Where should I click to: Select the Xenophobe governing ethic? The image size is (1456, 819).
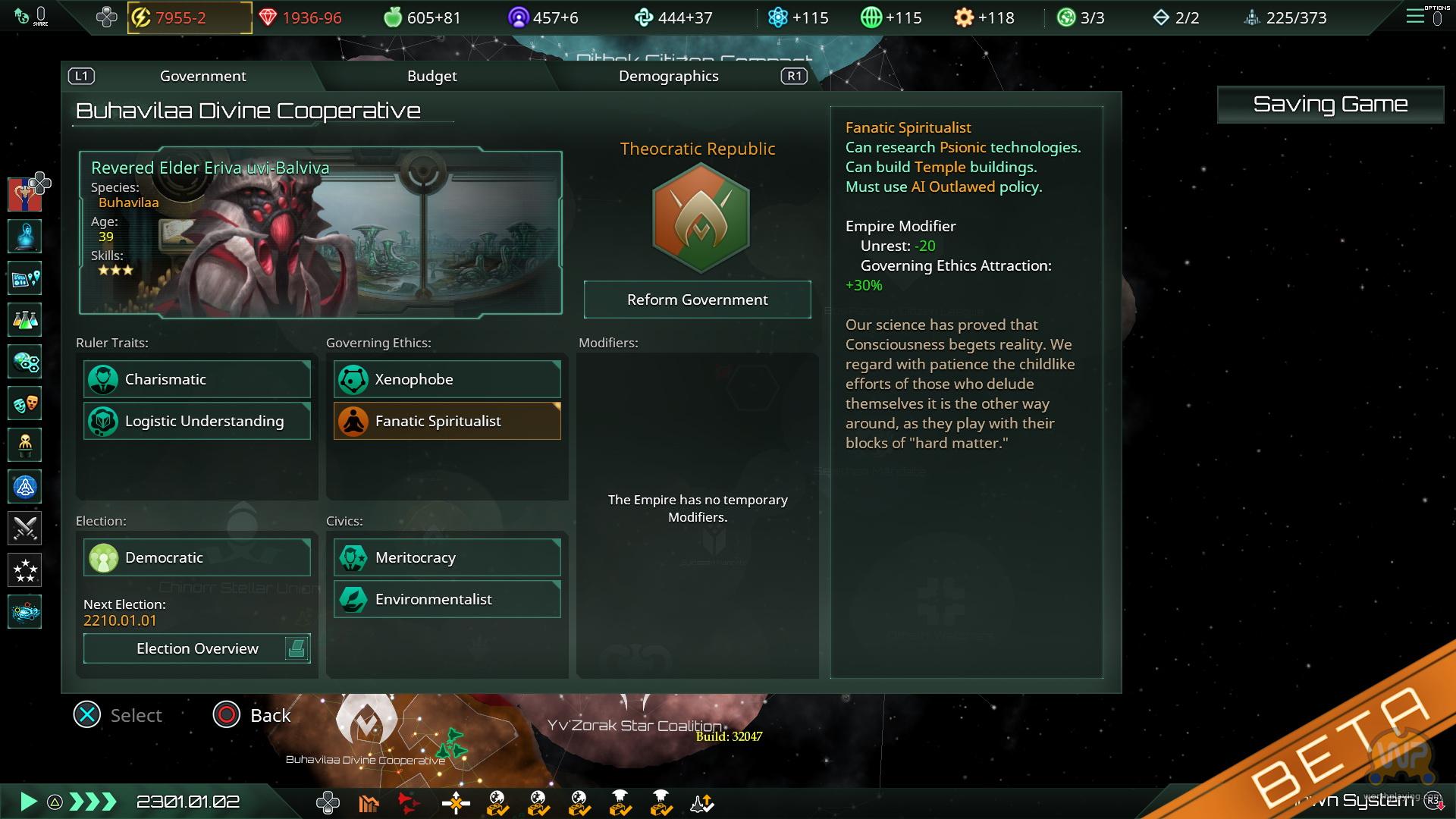coord(447,379)
